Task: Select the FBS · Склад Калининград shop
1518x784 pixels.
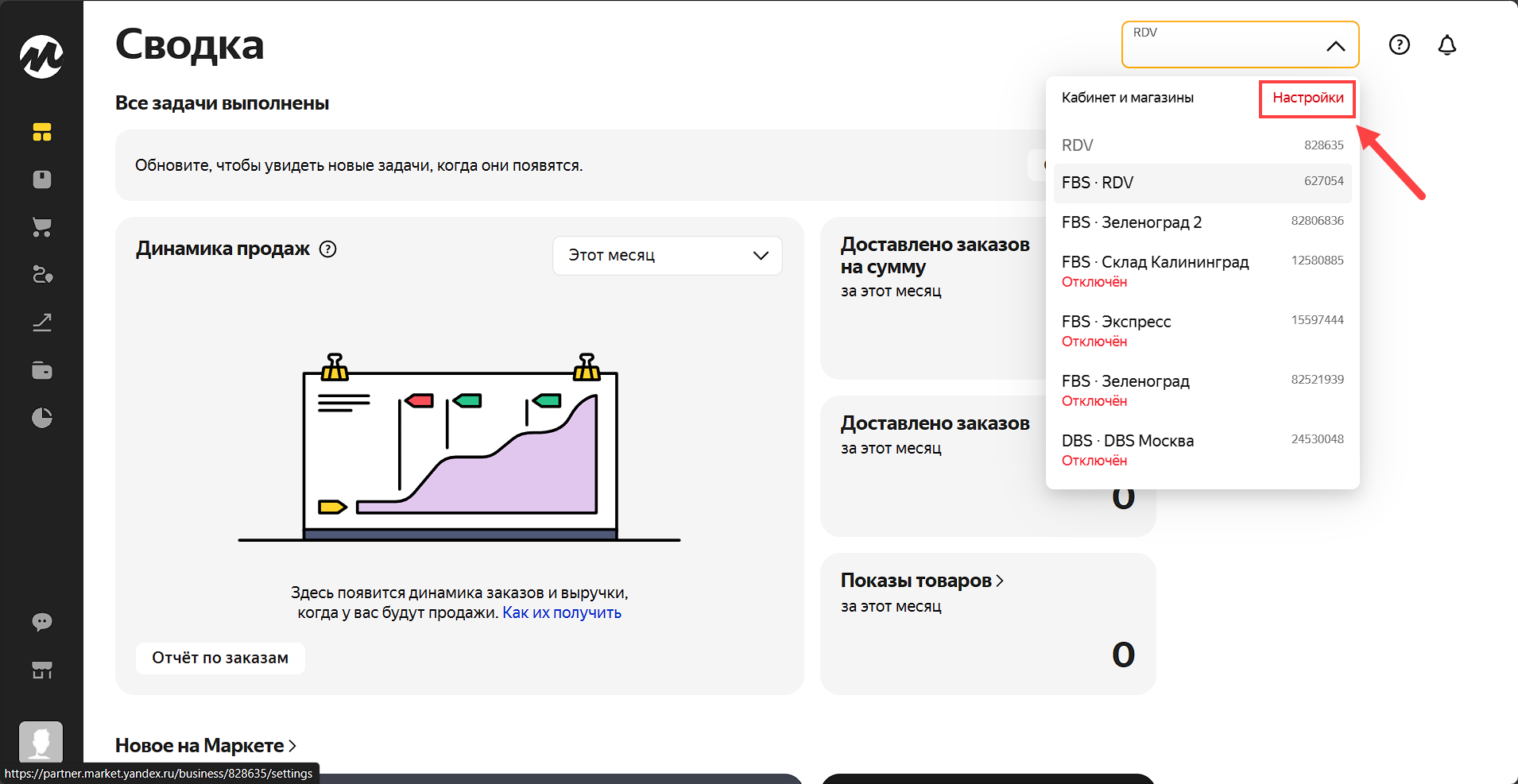Action: (x=1202, y=271)
